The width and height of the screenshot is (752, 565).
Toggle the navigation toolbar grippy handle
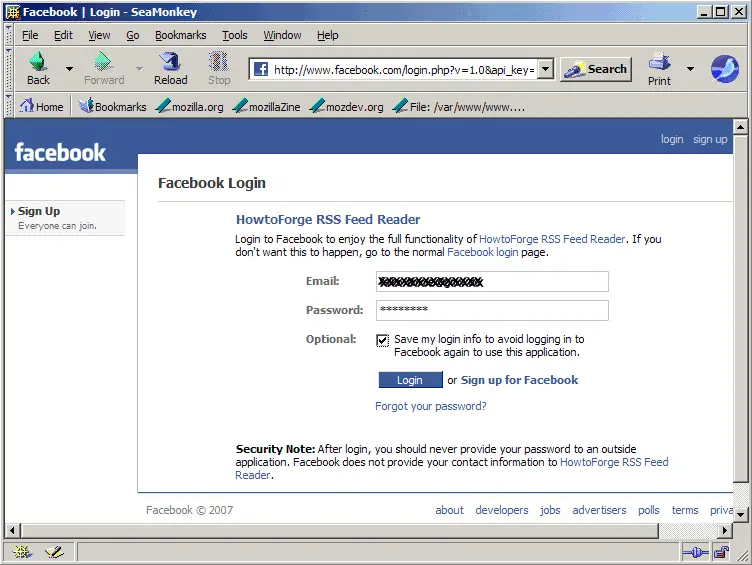(x=8, y=69)
